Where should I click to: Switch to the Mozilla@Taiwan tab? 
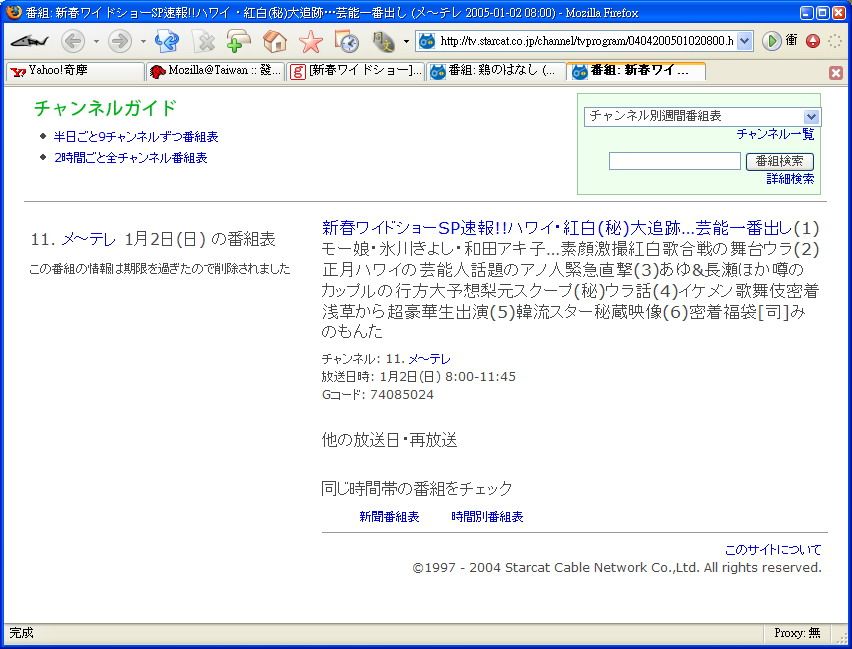click(x=215, y=71)
